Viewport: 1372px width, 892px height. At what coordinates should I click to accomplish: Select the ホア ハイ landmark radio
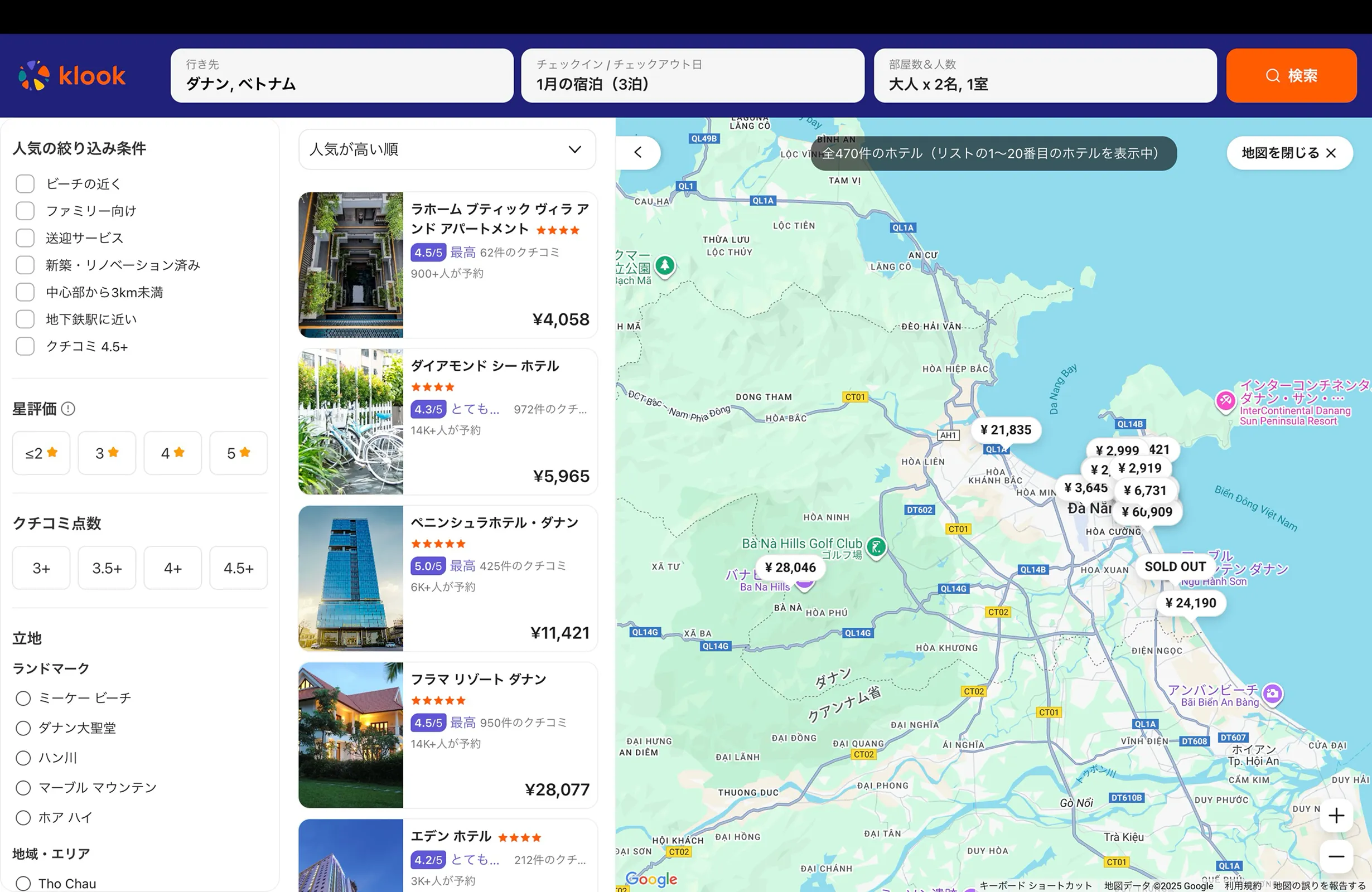pos(23,818)
